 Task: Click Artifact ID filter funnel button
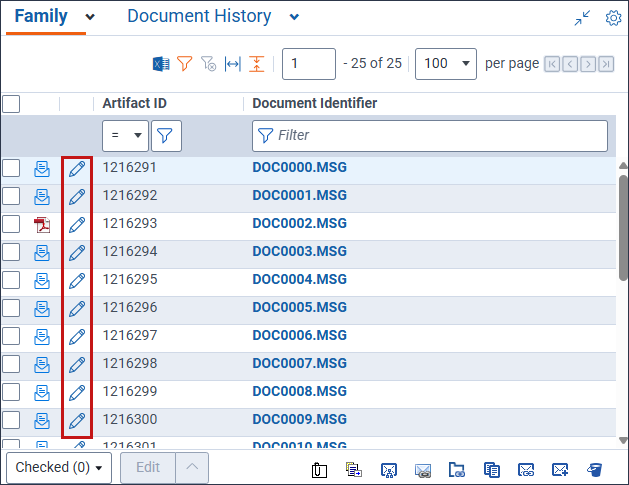pyautogui.click(x=166, y=136)
